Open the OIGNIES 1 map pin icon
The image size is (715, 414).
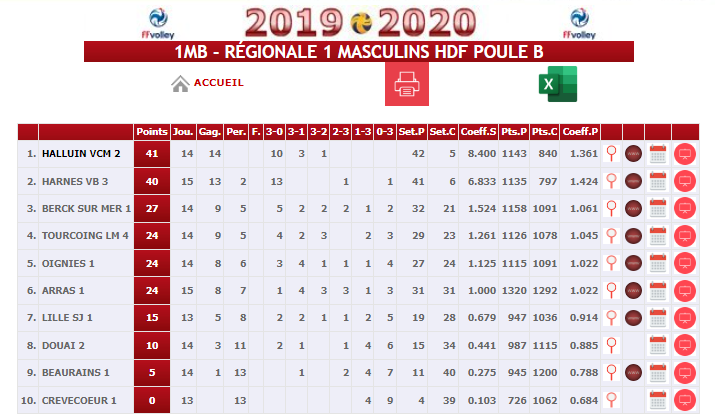(611, 263)
